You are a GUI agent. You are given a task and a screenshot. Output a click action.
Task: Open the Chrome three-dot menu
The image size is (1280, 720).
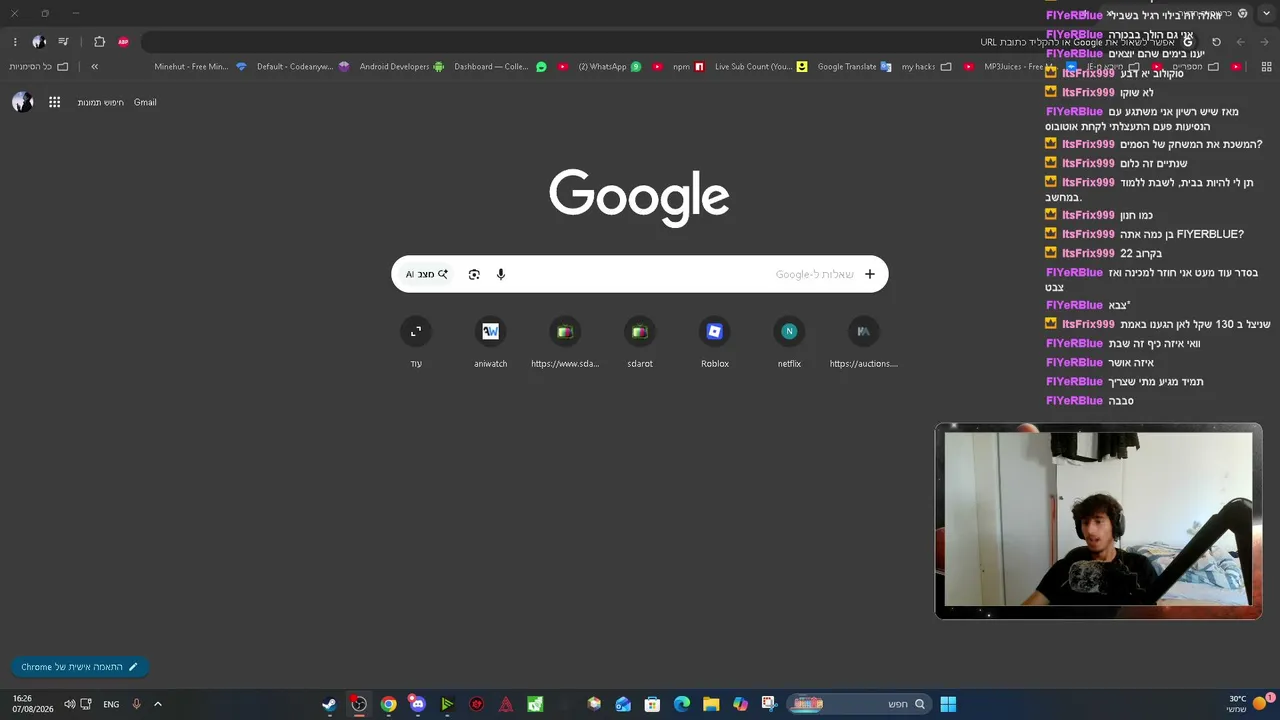(x=15, y=42)
